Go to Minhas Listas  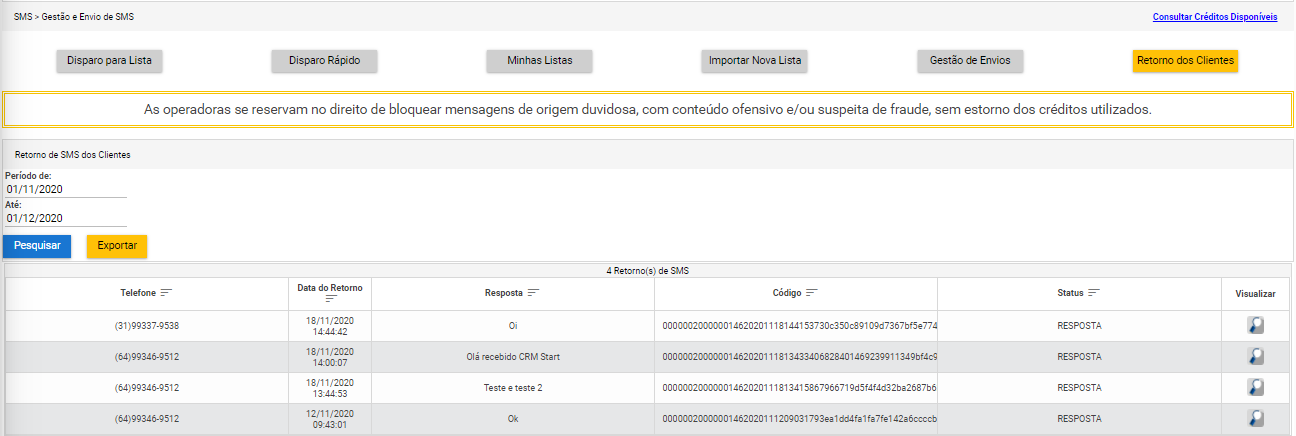click(540, 60)
